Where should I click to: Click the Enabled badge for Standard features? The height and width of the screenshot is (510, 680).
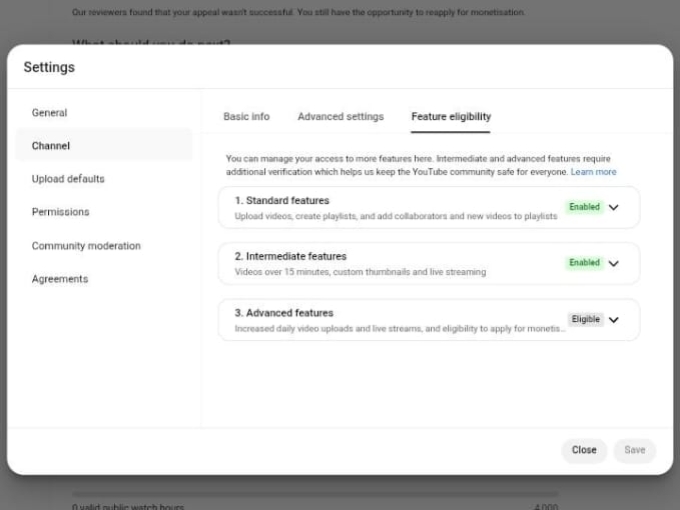point(584,207)
